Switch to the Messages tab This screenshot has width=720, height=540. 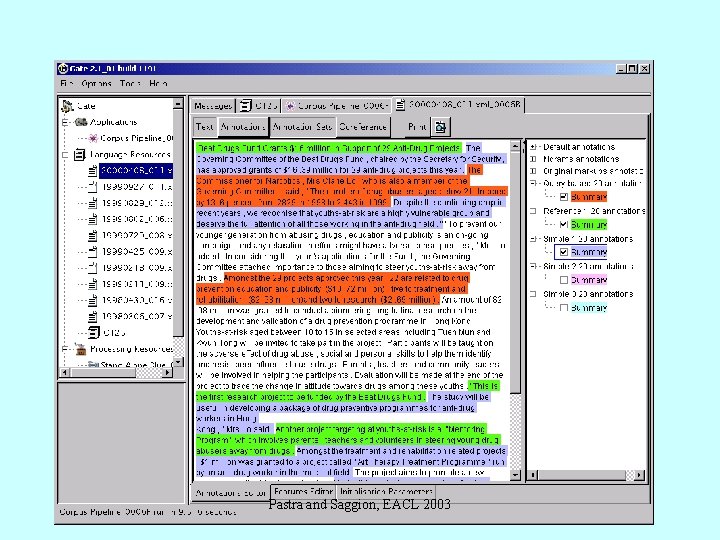click(x=213, y=106)
